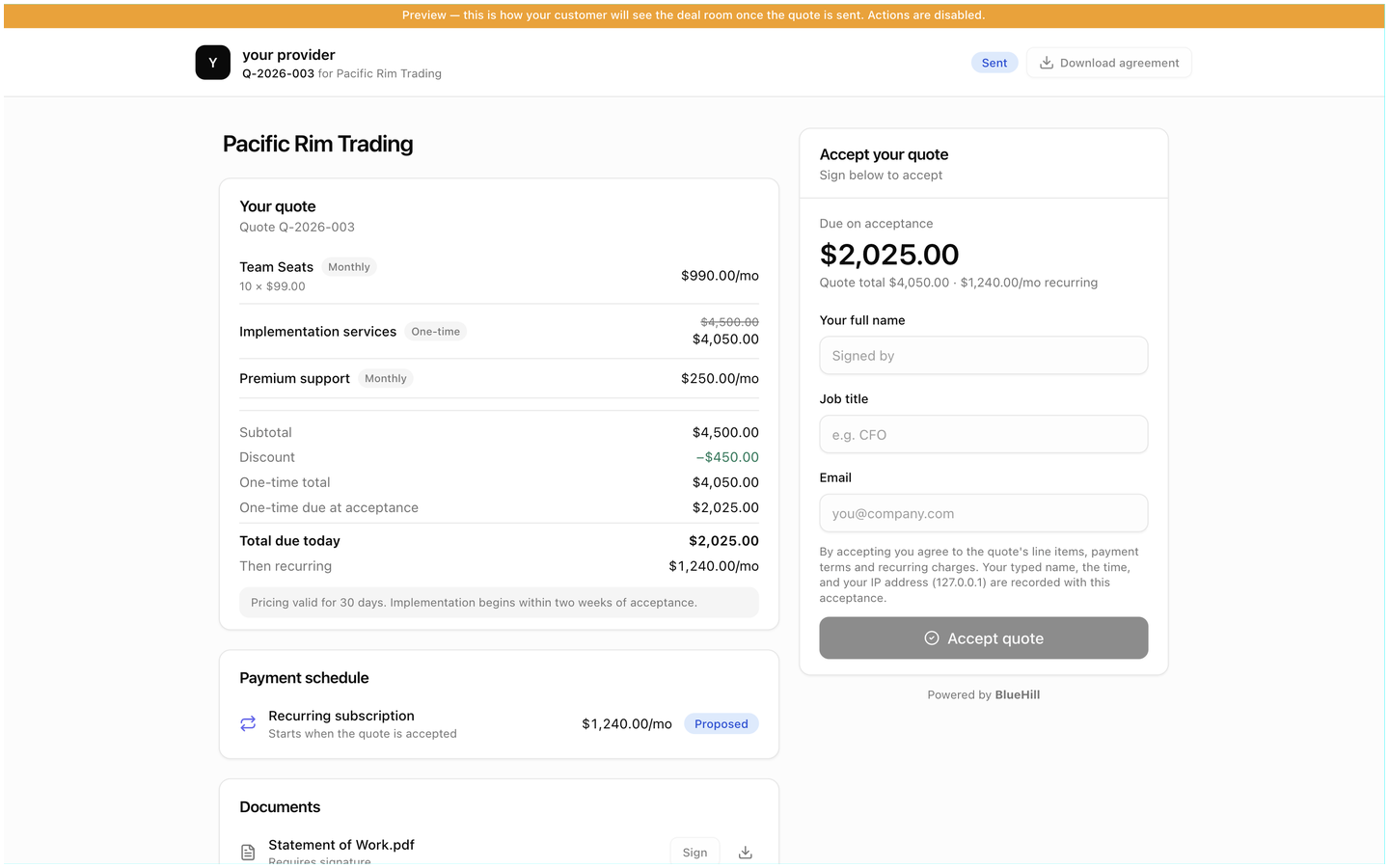Click the $250.00/mo Premium support price
The height and width of the screenshot is (868, 1389).
[x=720, y=379]
